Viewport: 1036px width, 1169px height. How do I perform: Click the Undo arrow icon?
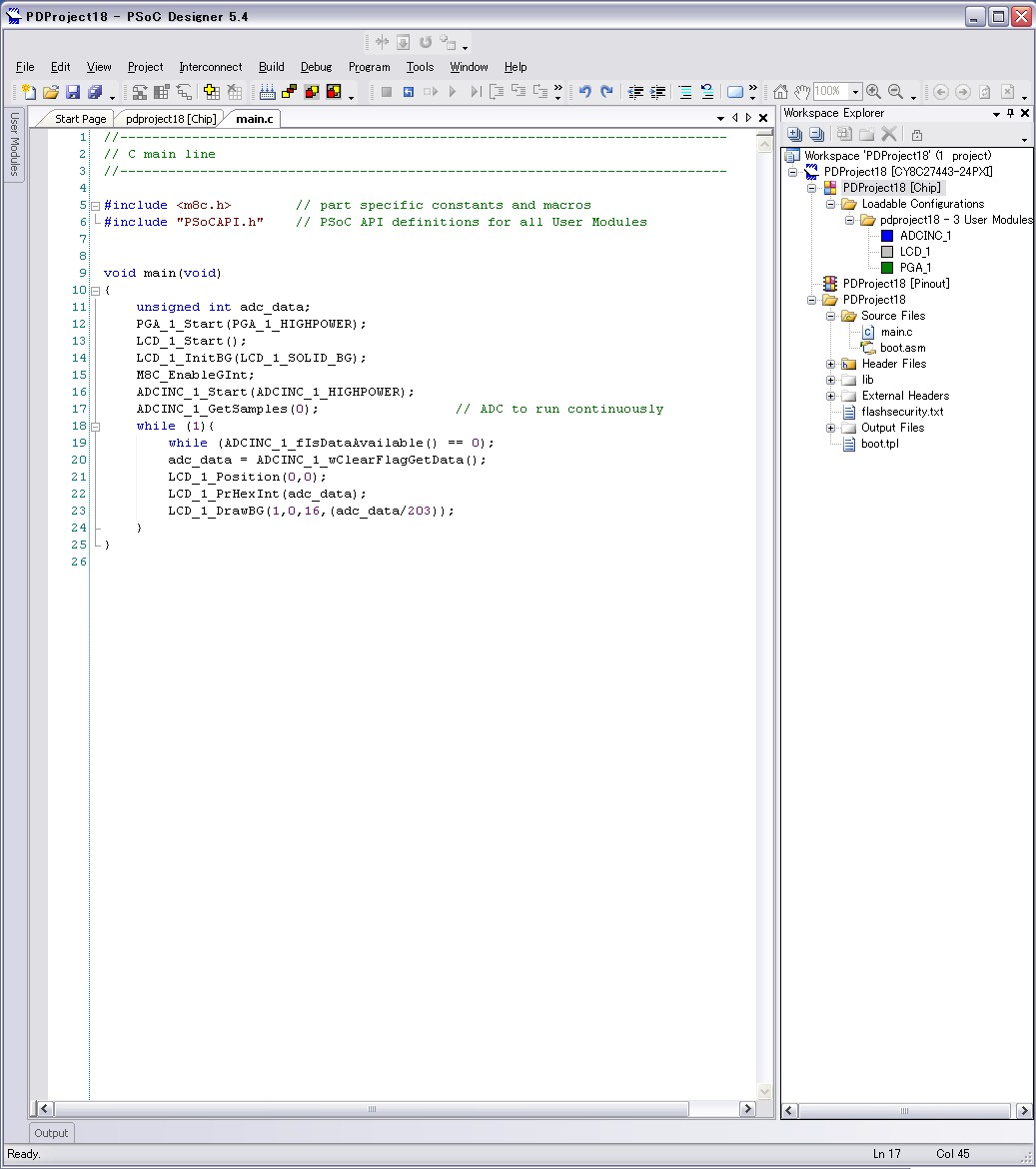point(584,92)
